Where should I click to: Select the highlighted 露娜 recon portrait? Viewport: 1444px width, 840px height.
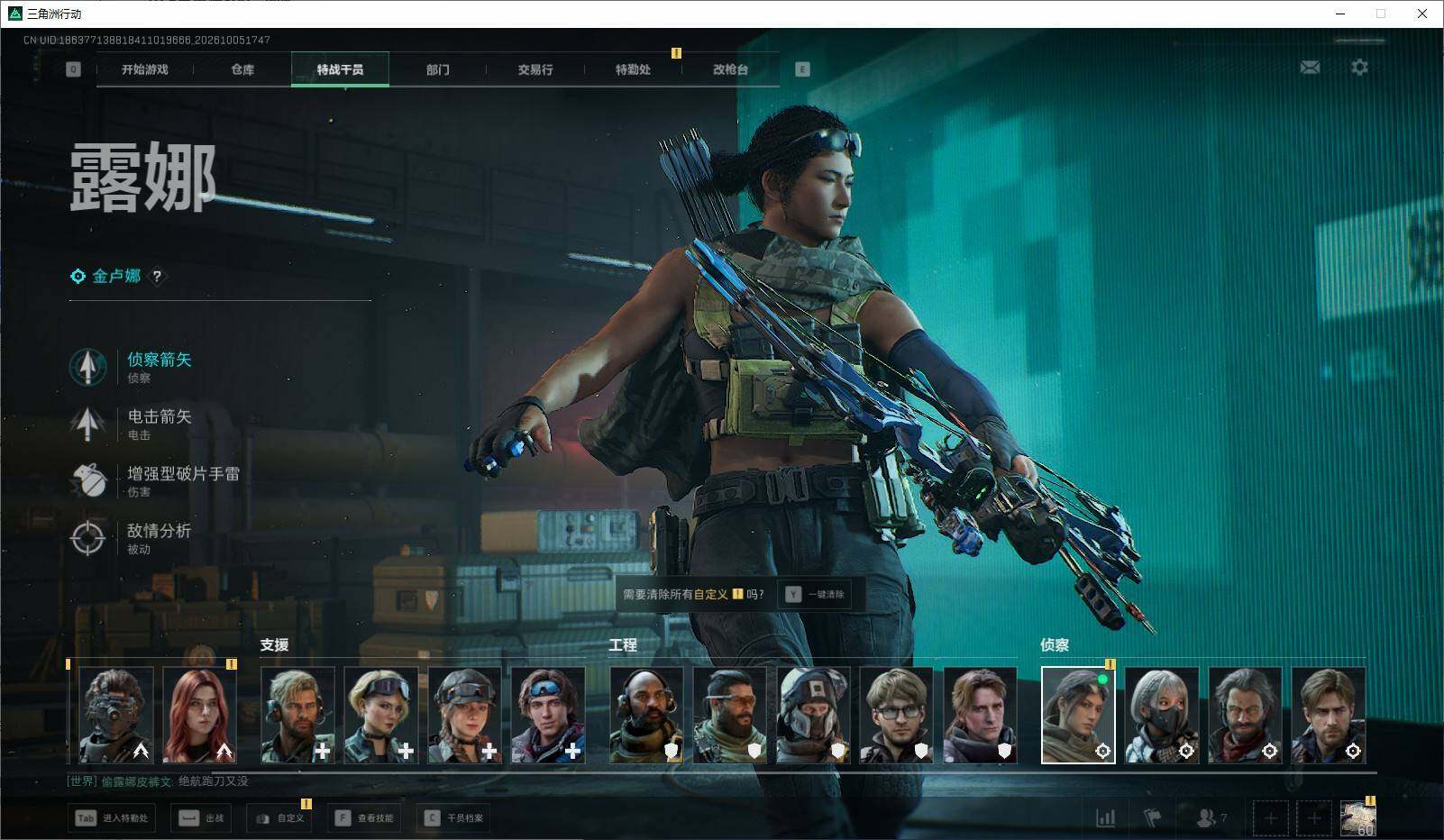point(1078,716)
